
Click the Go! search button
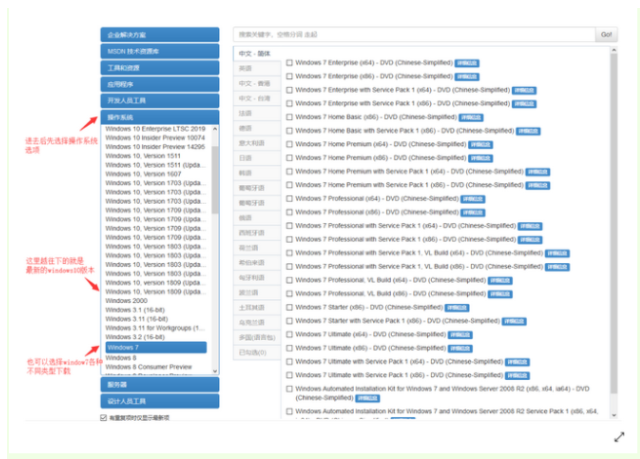[606, 34]
